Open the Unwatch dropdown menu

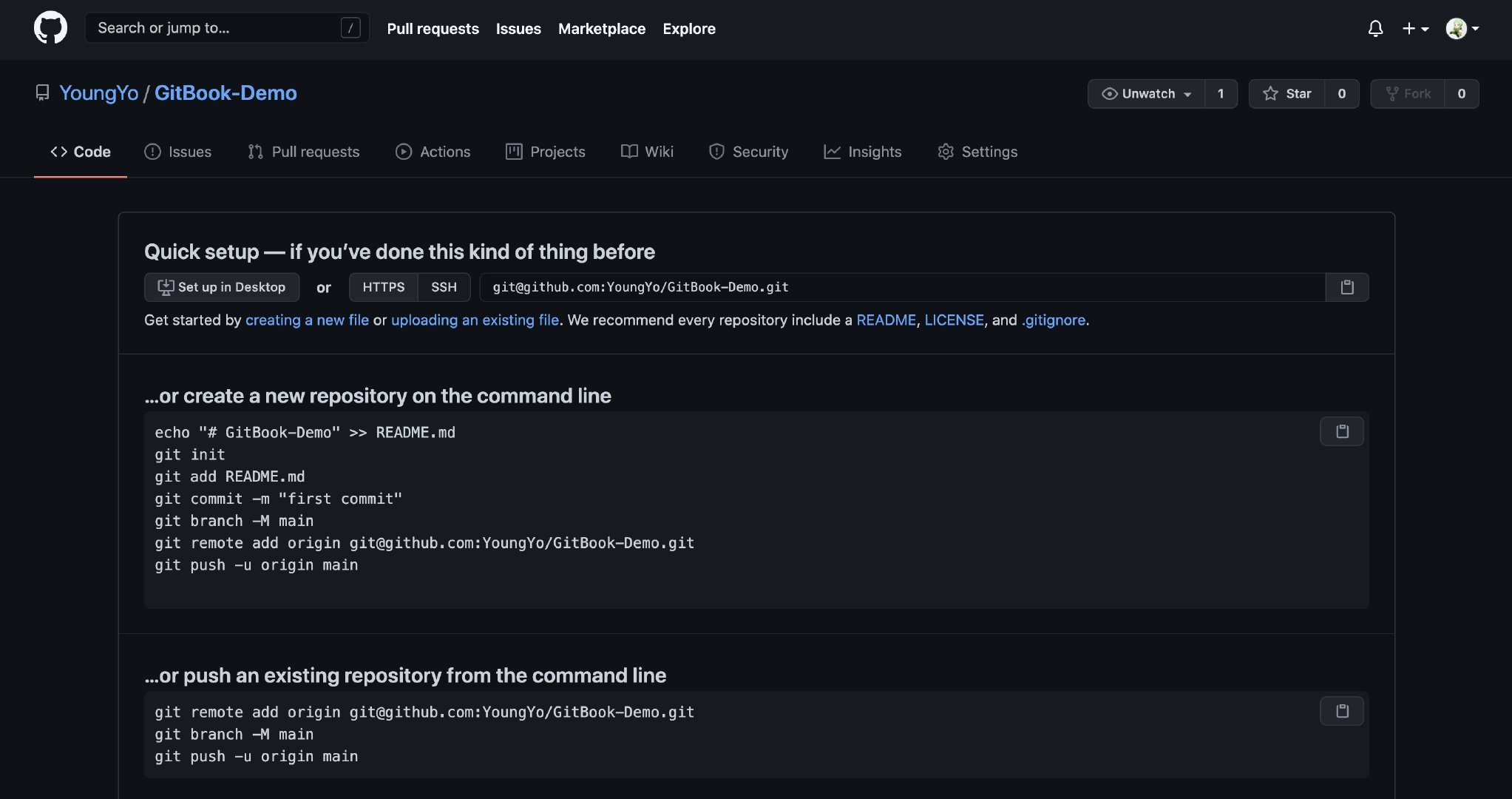[x=1146, y=94]
